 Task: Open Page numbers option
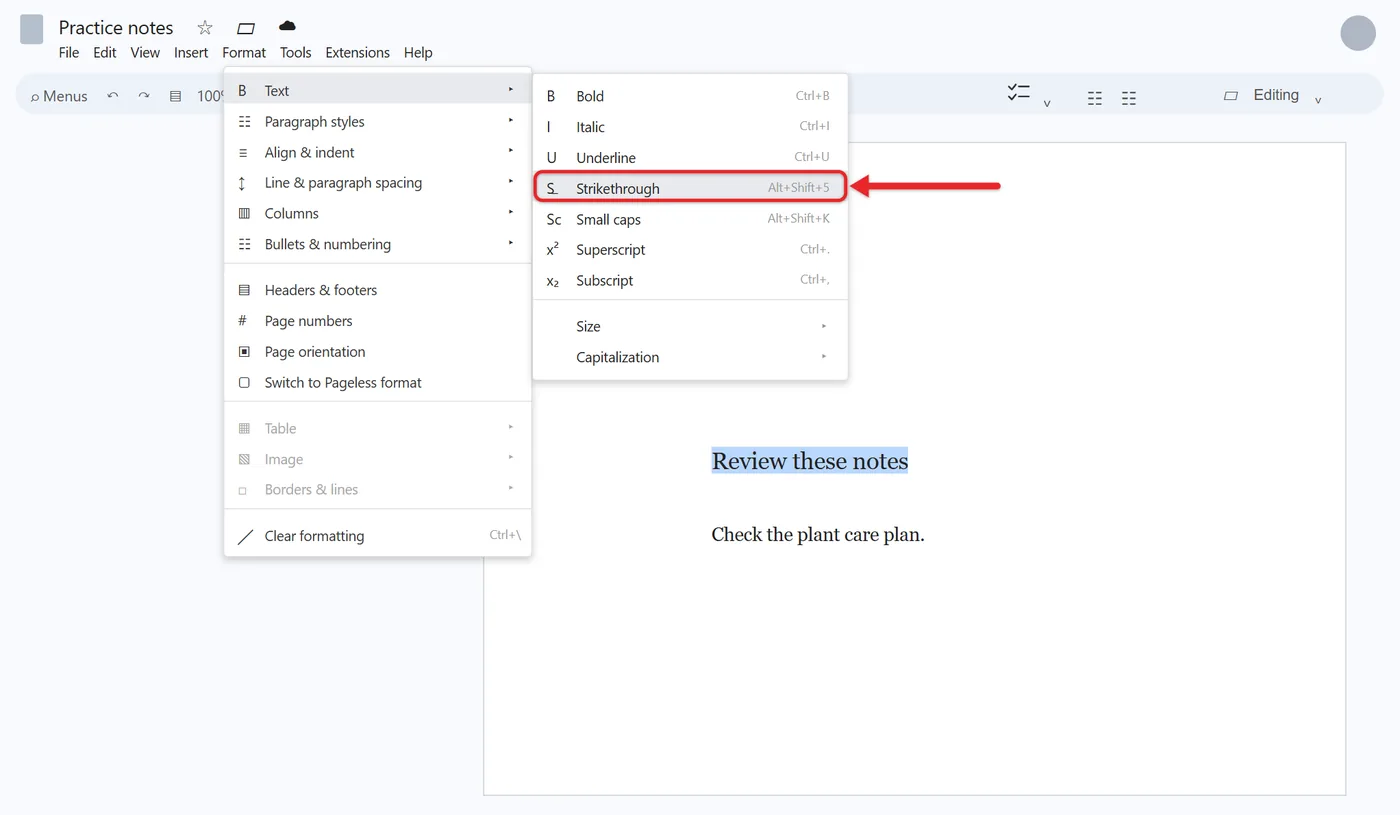coord(377,321)
